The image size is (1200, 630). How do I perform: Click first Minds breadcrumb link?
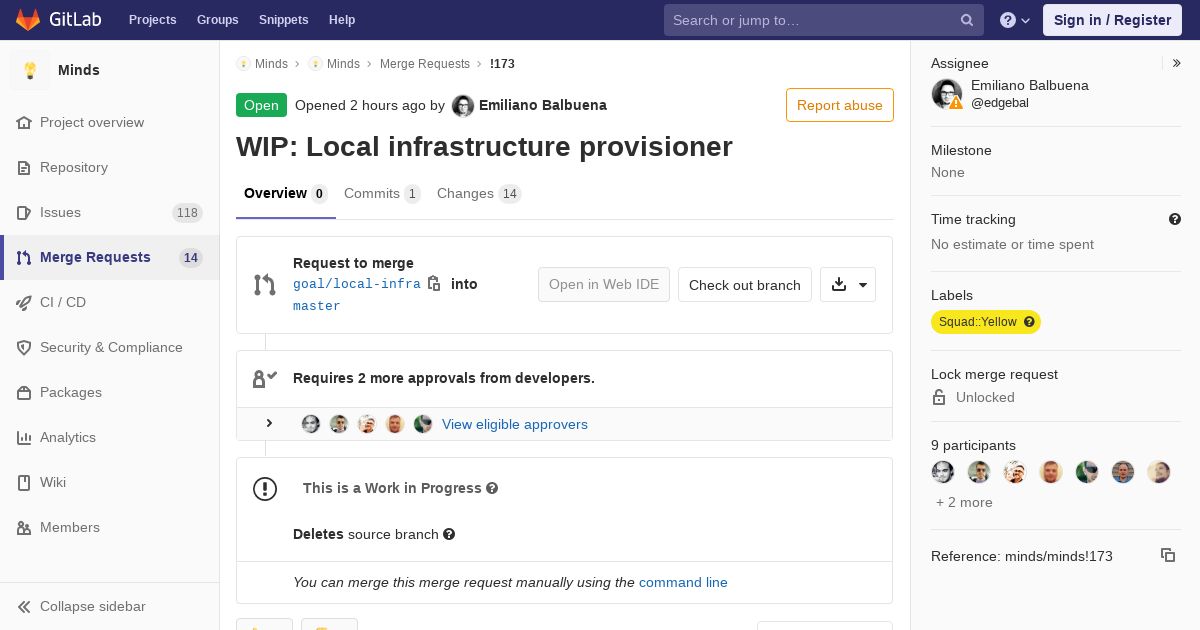coord(262,64)
